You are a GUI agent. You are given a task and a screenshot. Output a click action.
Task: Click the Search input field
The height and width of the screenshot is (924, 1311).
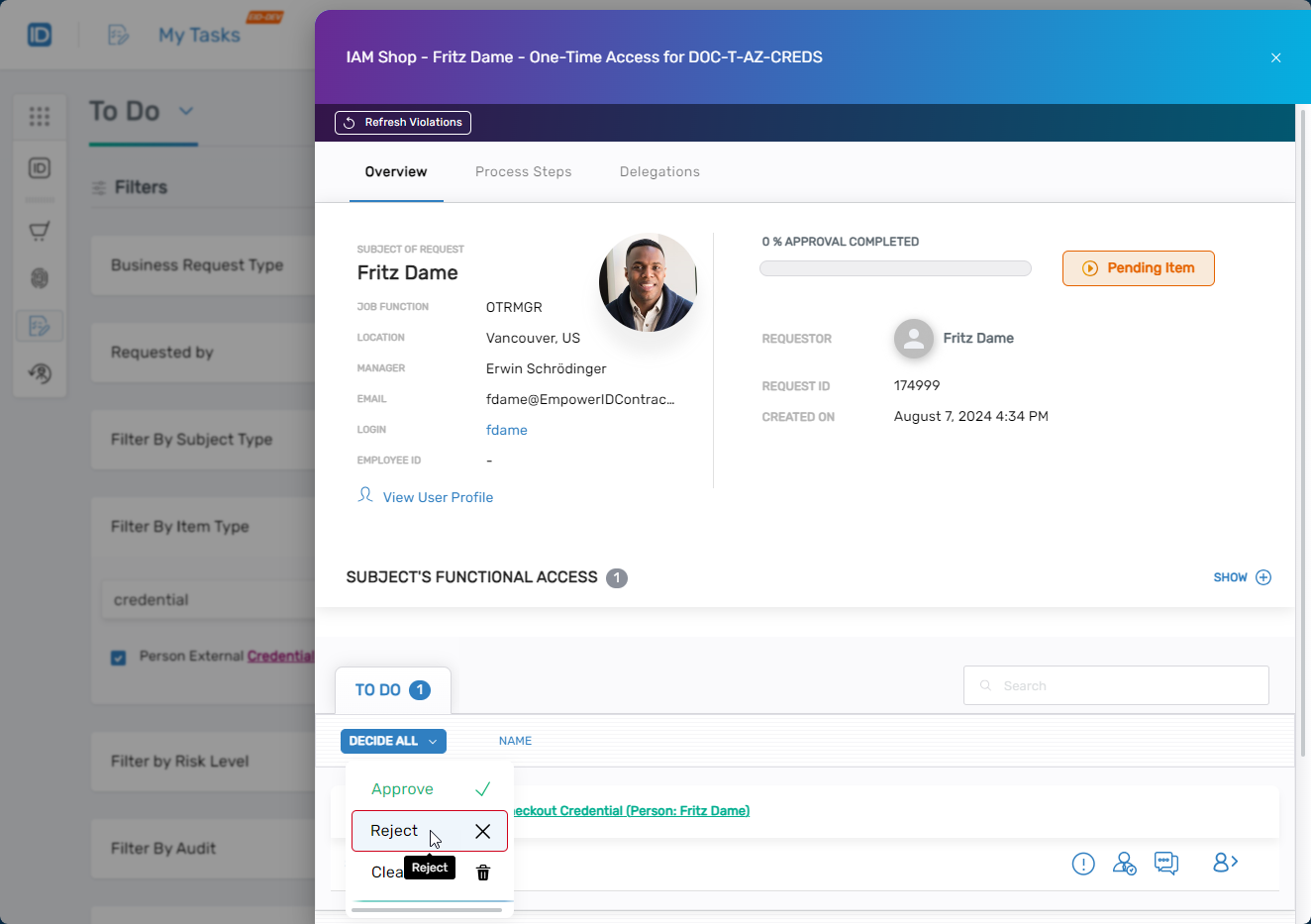[x=1116, y=685]
